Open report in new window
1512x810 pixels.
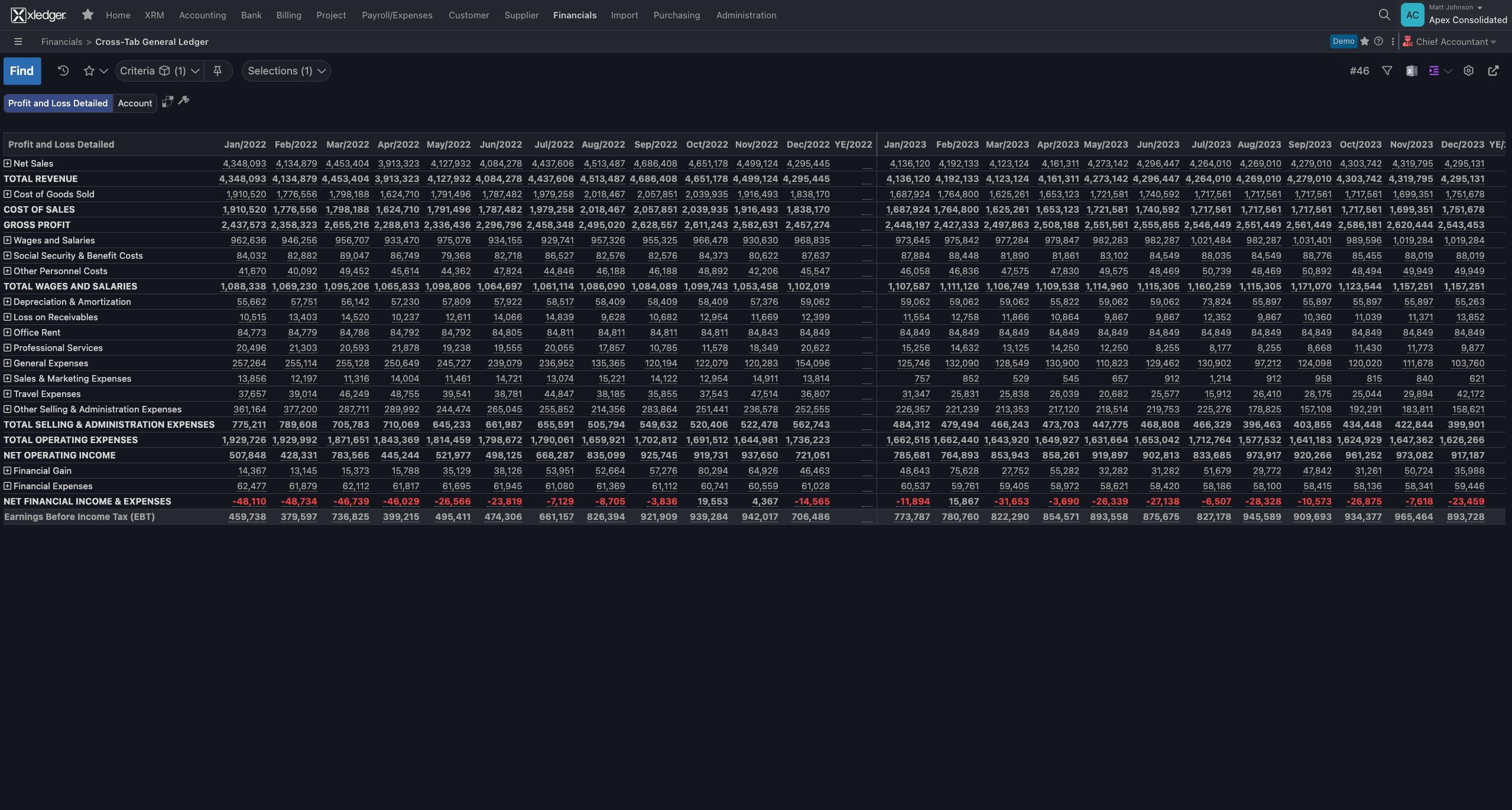[1494, 70]
